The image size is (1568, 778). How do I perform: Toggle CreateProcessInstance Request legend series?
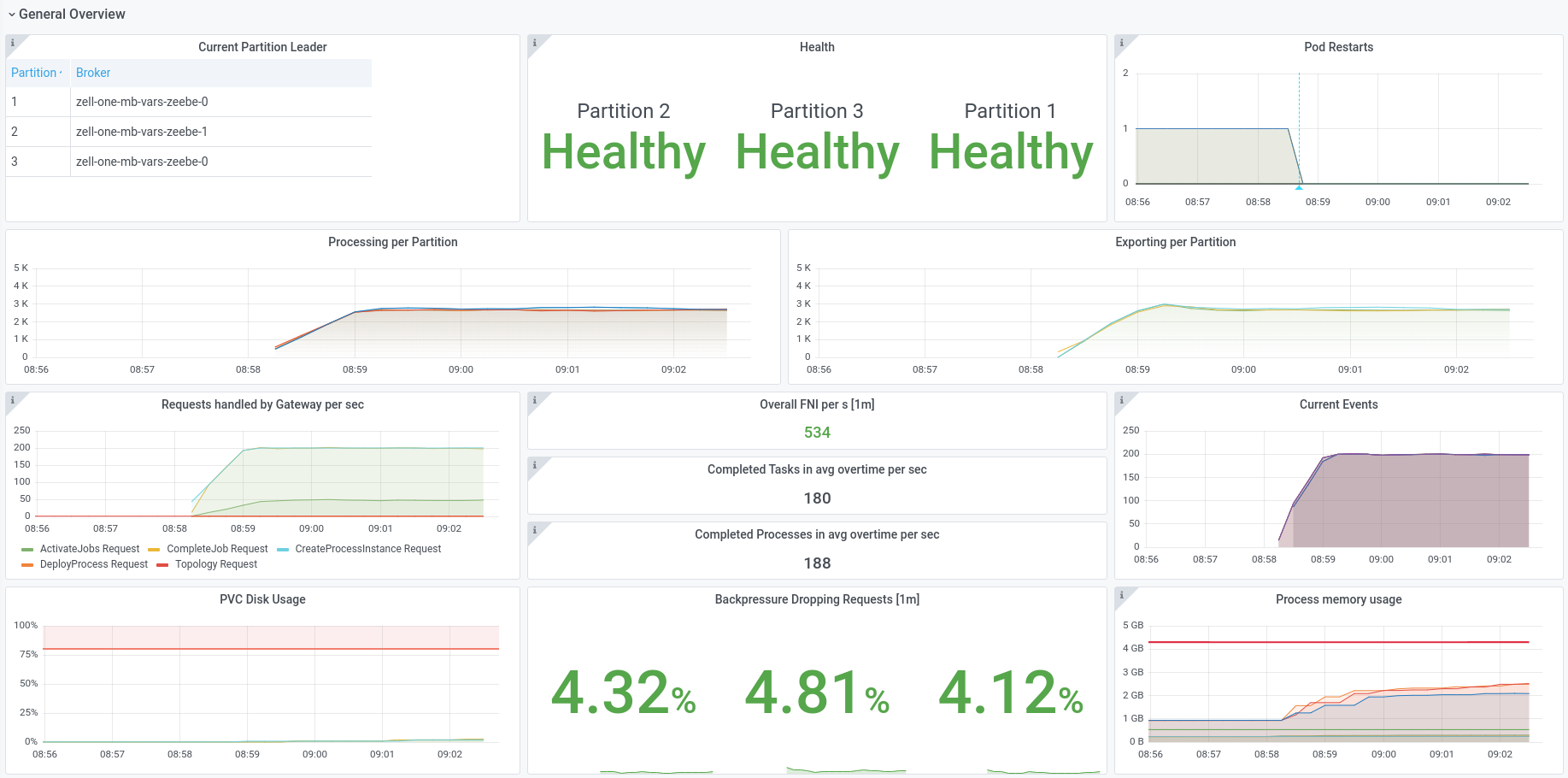pos(368,549)
